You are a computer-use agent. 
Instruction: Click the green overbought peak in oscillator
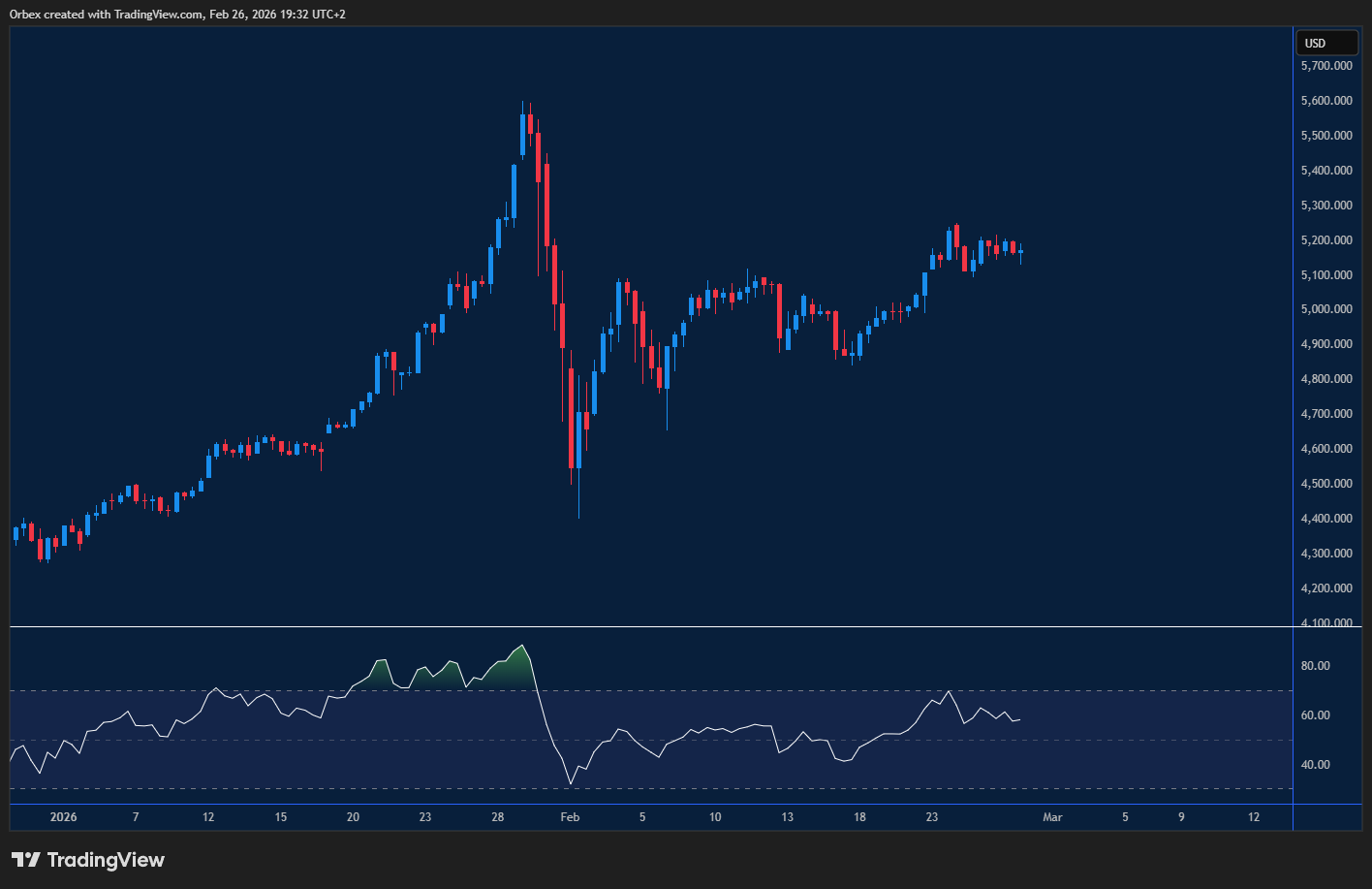click(x=523, y=651)
